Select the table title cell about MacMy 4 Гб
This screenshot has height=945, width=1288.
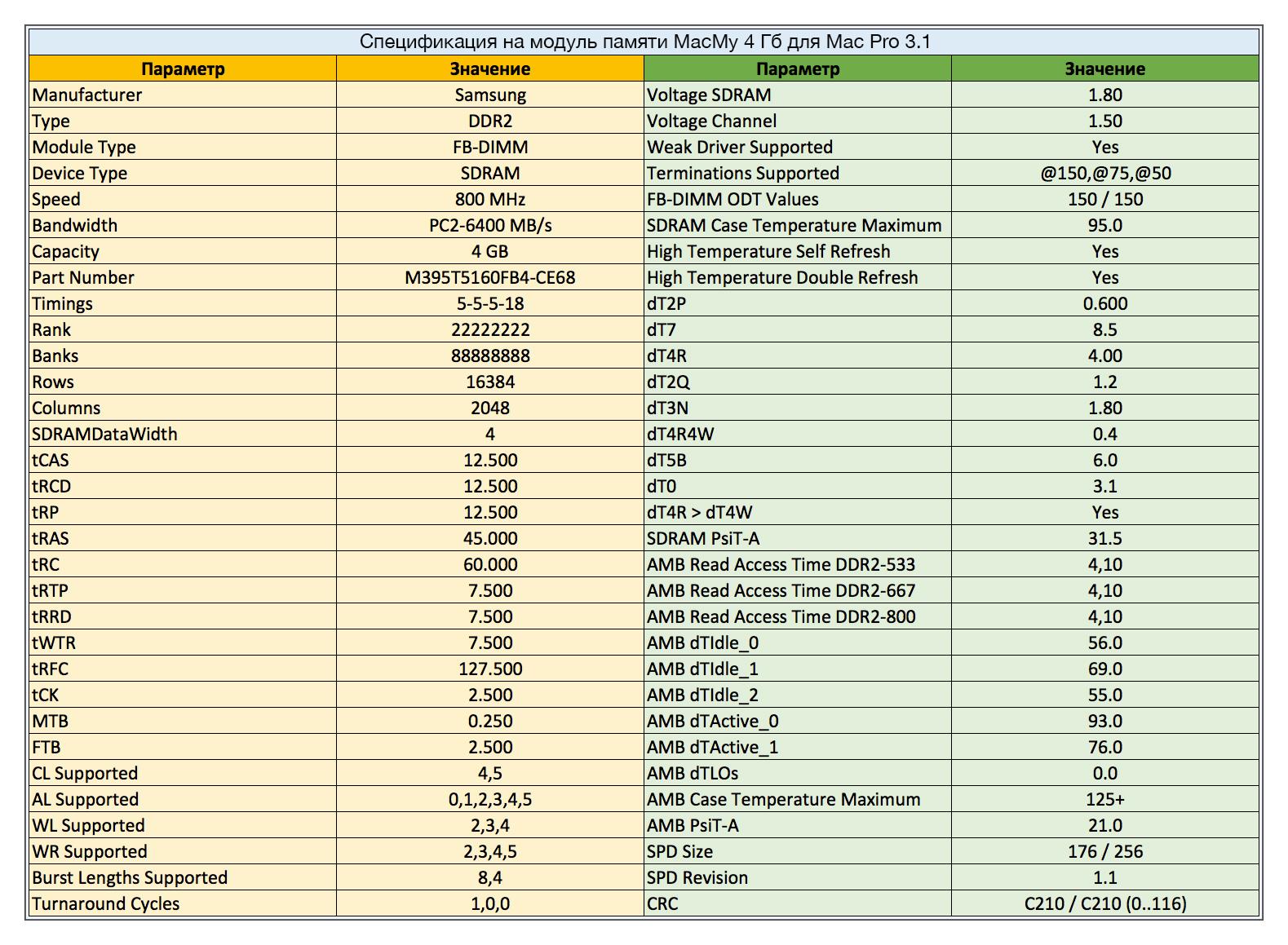(x=644, y=42)
